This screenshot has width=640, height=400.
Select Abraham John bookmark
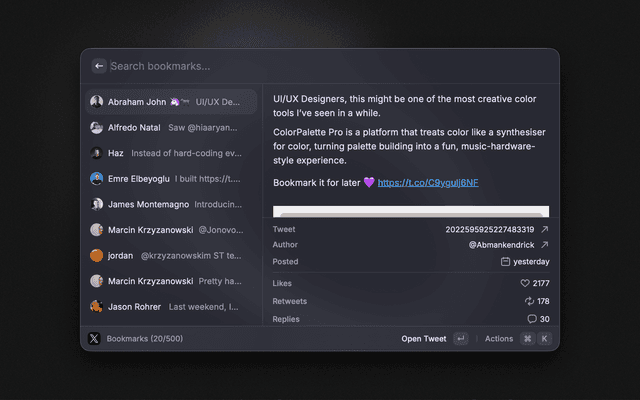coord(171,102)
